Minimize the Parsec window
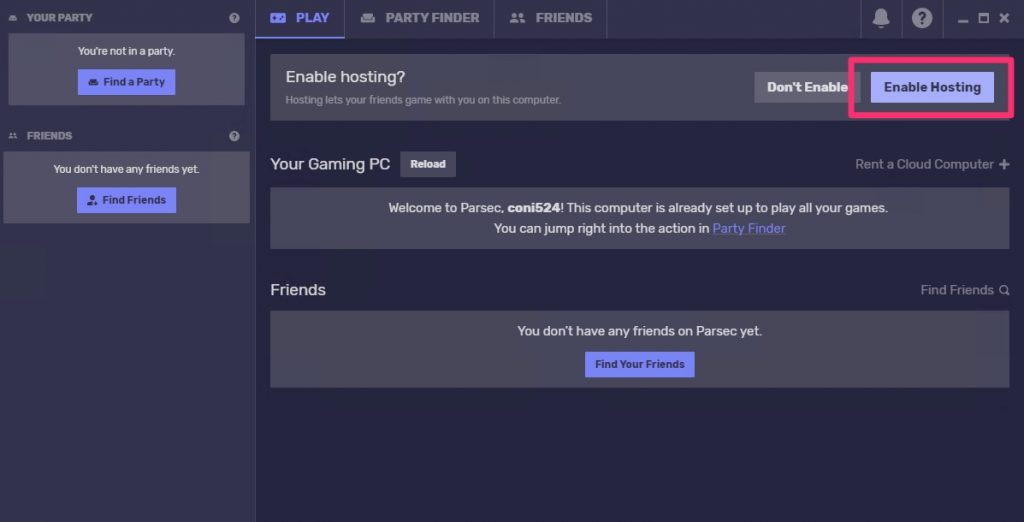1024x522 pixels. (963, 19)
